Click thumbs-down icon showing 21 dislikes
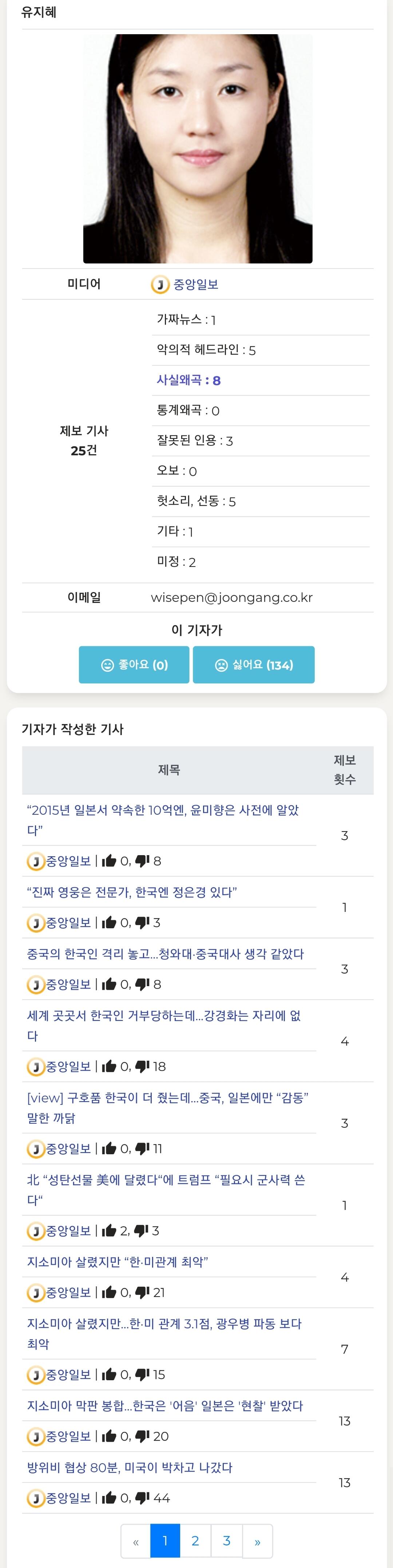393x1568 pixels. tap(142, 1292)
